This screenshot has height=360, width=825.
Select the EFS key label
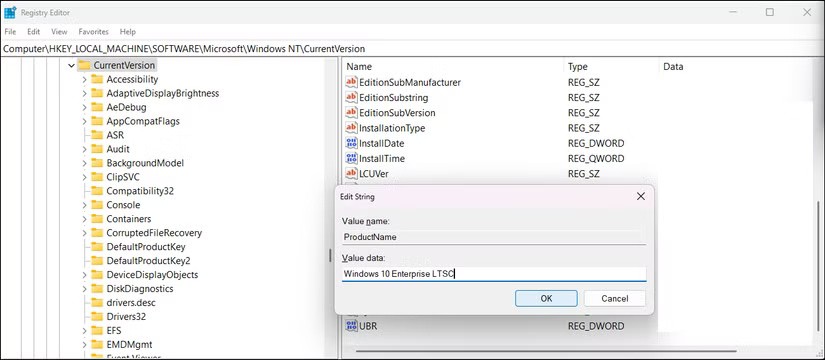(114, 331)
